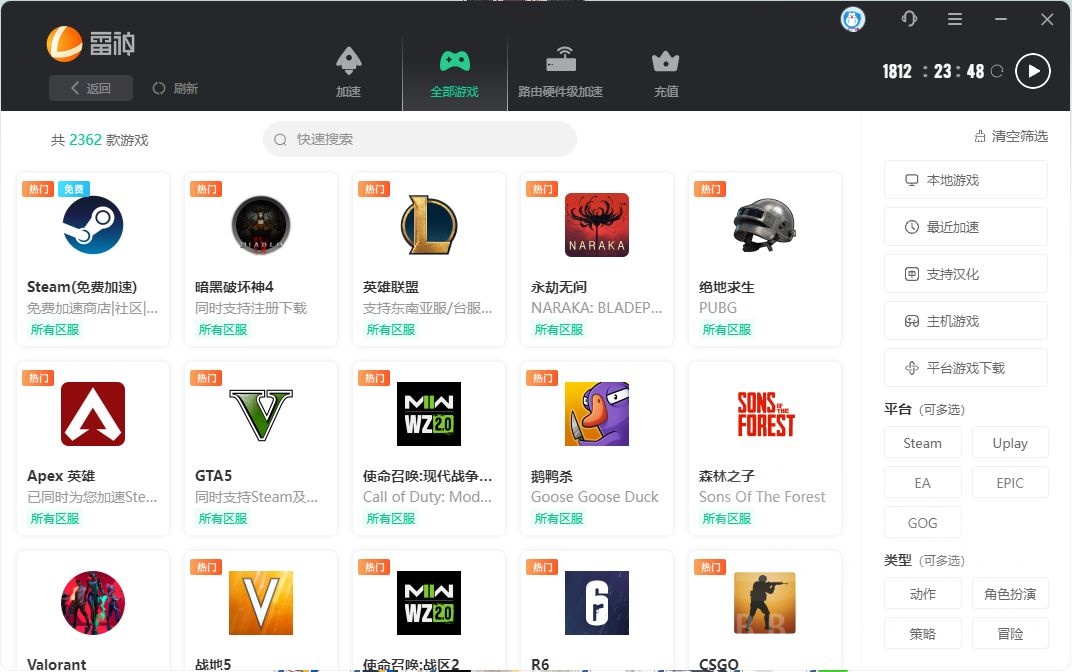Viewport: 1072px width, 672px height.
Task: Filter games by EPIC platform
Action: (1010, 482)
